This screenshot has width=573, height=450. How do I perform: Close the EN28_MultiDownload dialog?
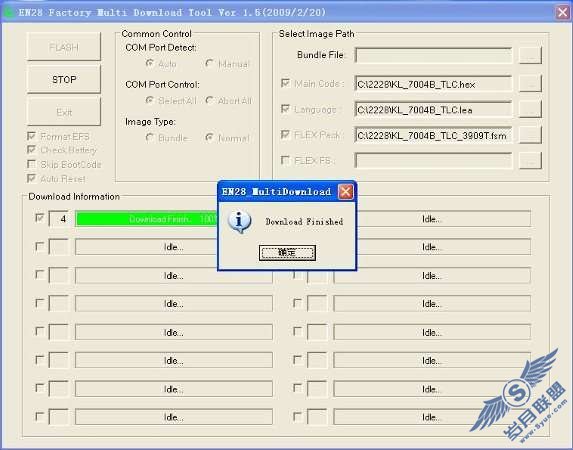point(346,192)
